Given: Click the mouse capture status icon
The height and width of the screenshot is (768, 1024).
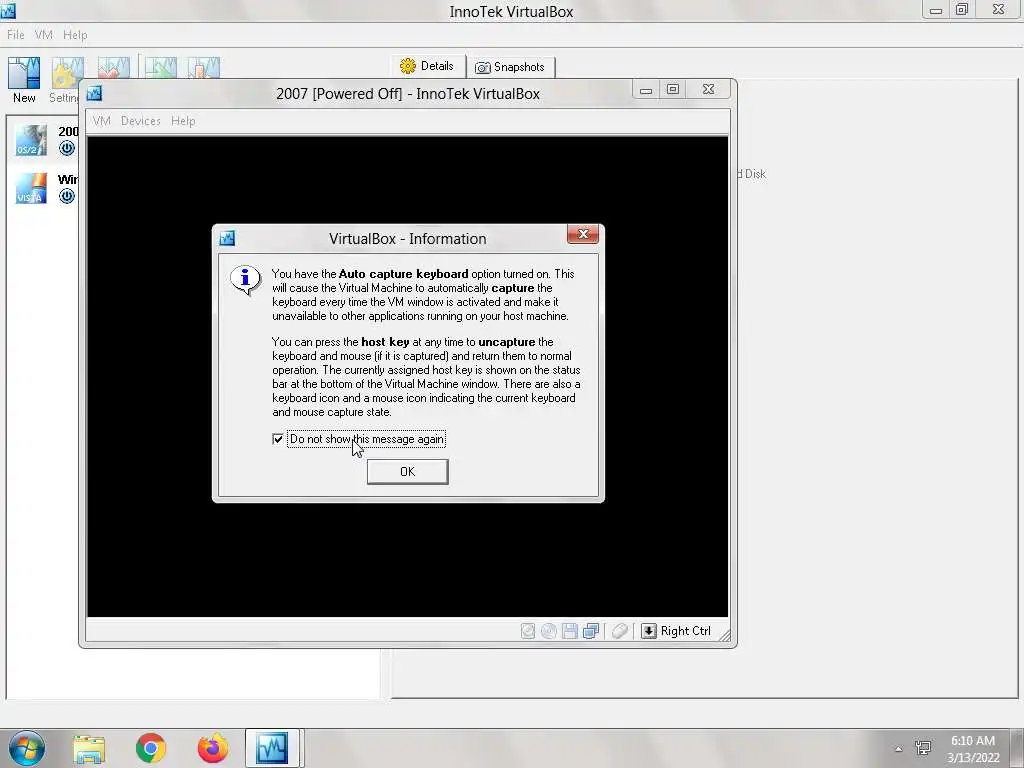Looking at the screenshot, I should 620,631.
